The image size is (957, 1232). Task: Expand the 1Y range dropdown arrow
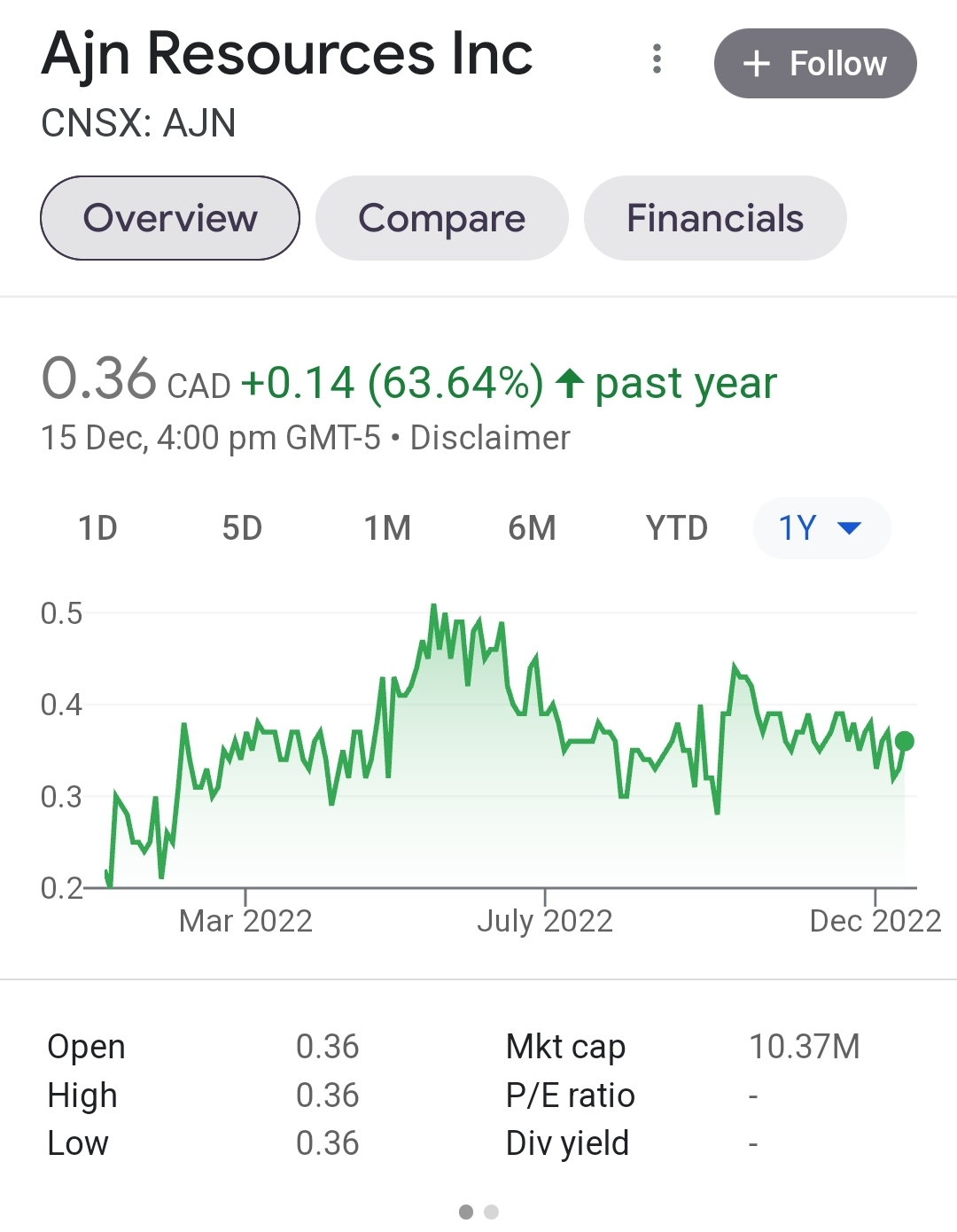tap(849, 528)
